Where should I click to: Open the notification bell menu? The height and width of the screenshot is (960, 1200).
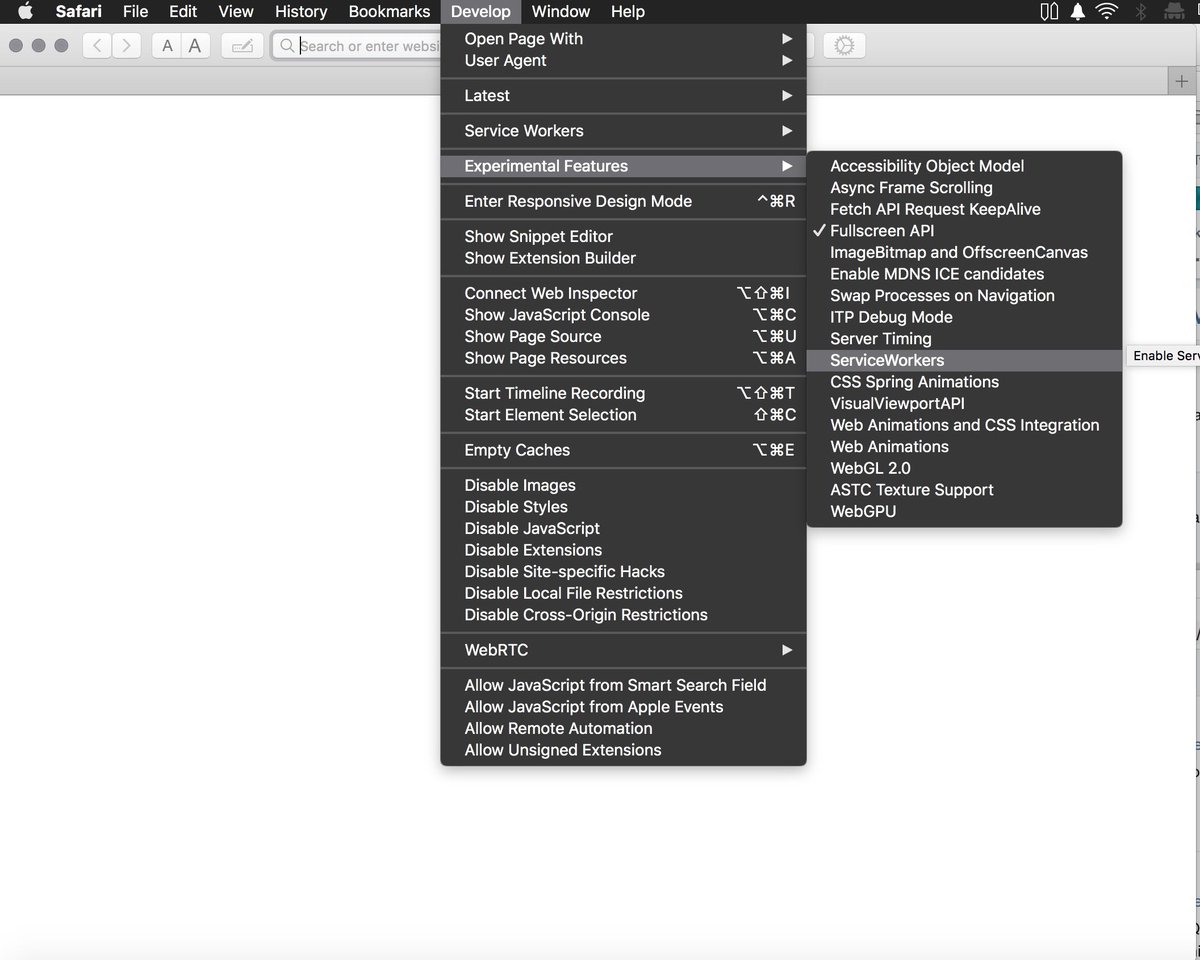(x=1078, y=11)
